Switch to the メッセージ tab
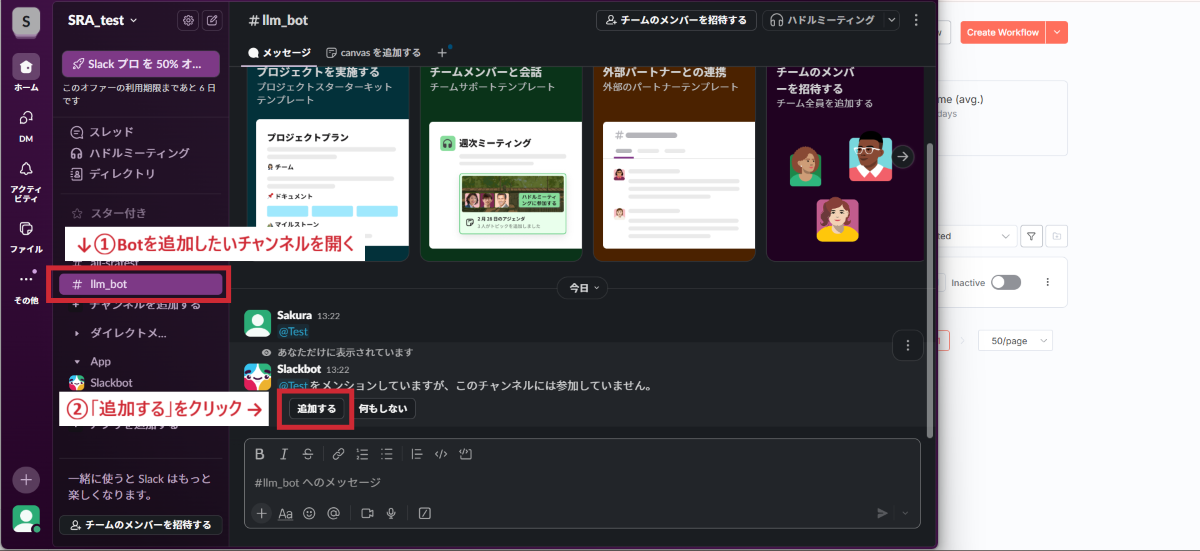 click(280, 52)
